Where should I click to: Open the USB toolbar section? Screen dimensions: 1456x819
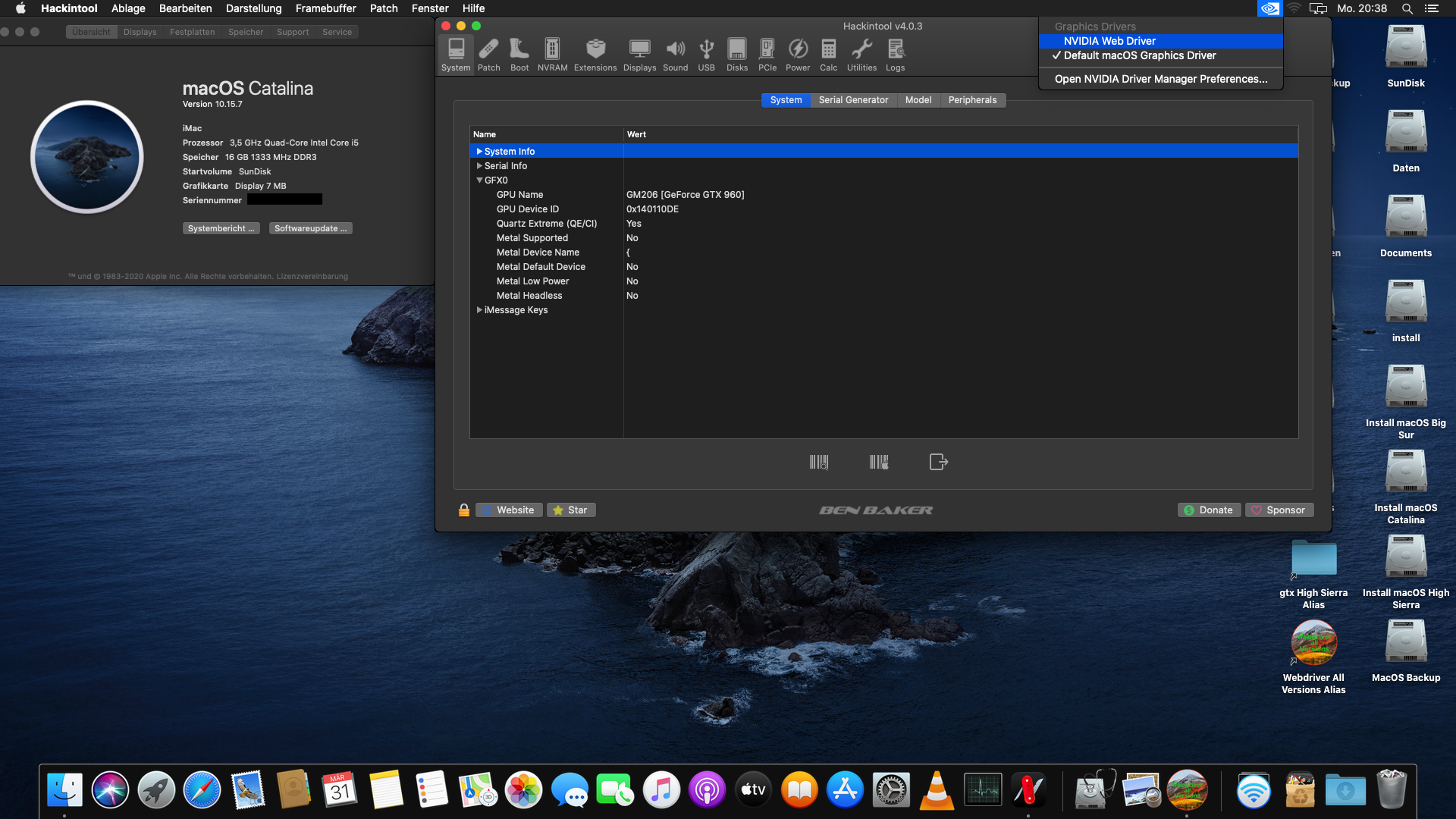706,55
